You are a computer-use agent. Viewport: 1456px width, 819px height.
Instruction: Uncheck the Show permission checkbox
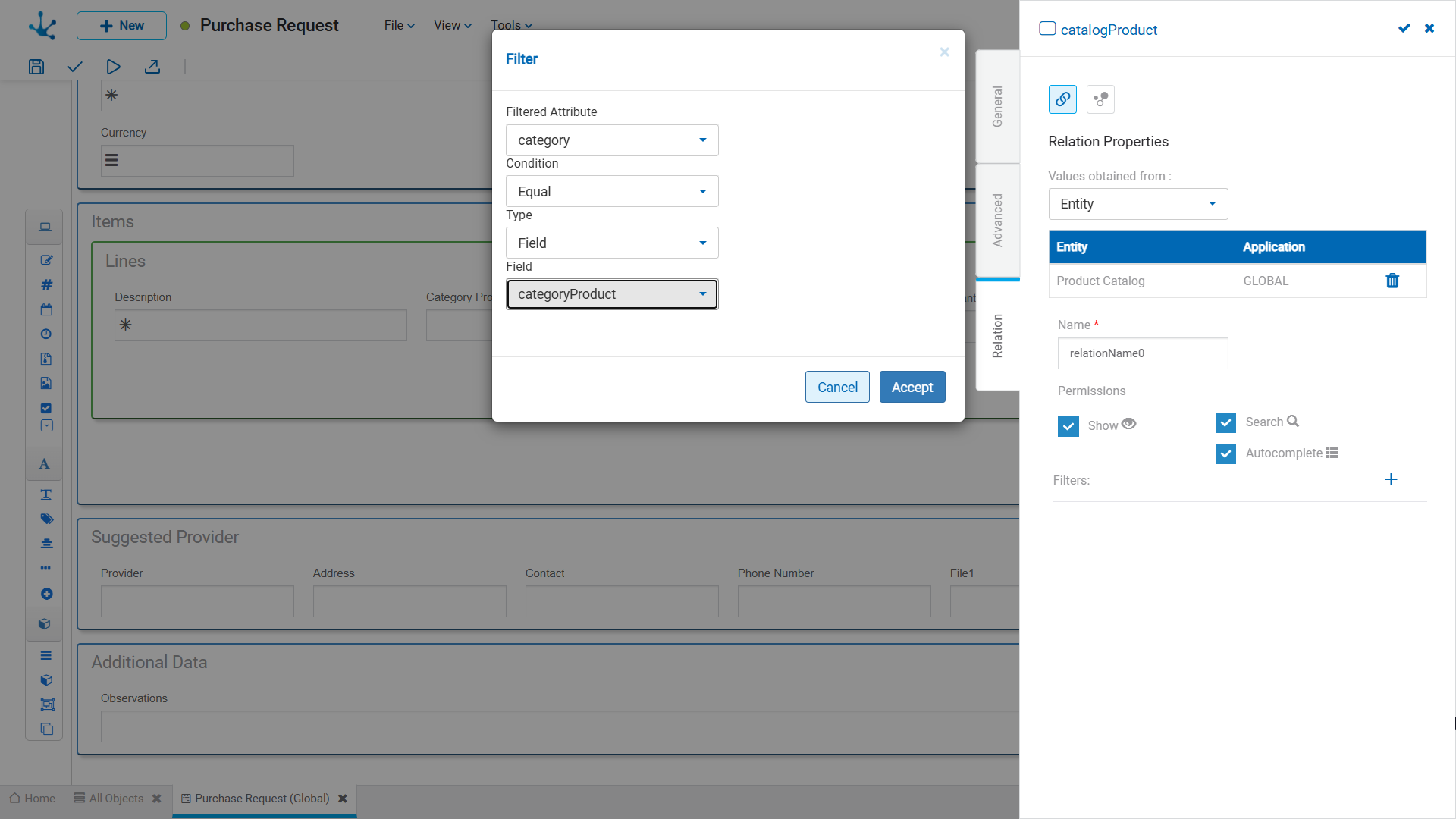tap(1068, 426)
